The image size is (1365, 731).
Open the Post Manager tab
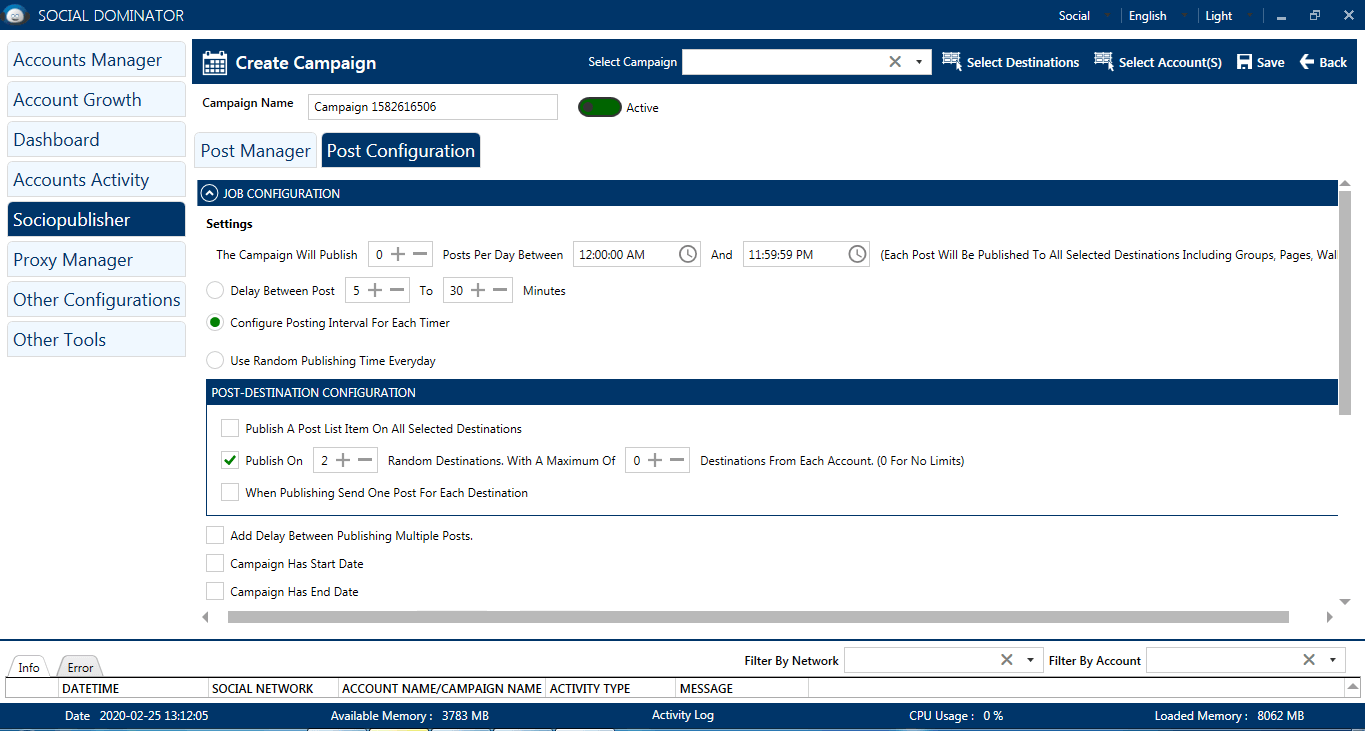click(x=256, y=150)
